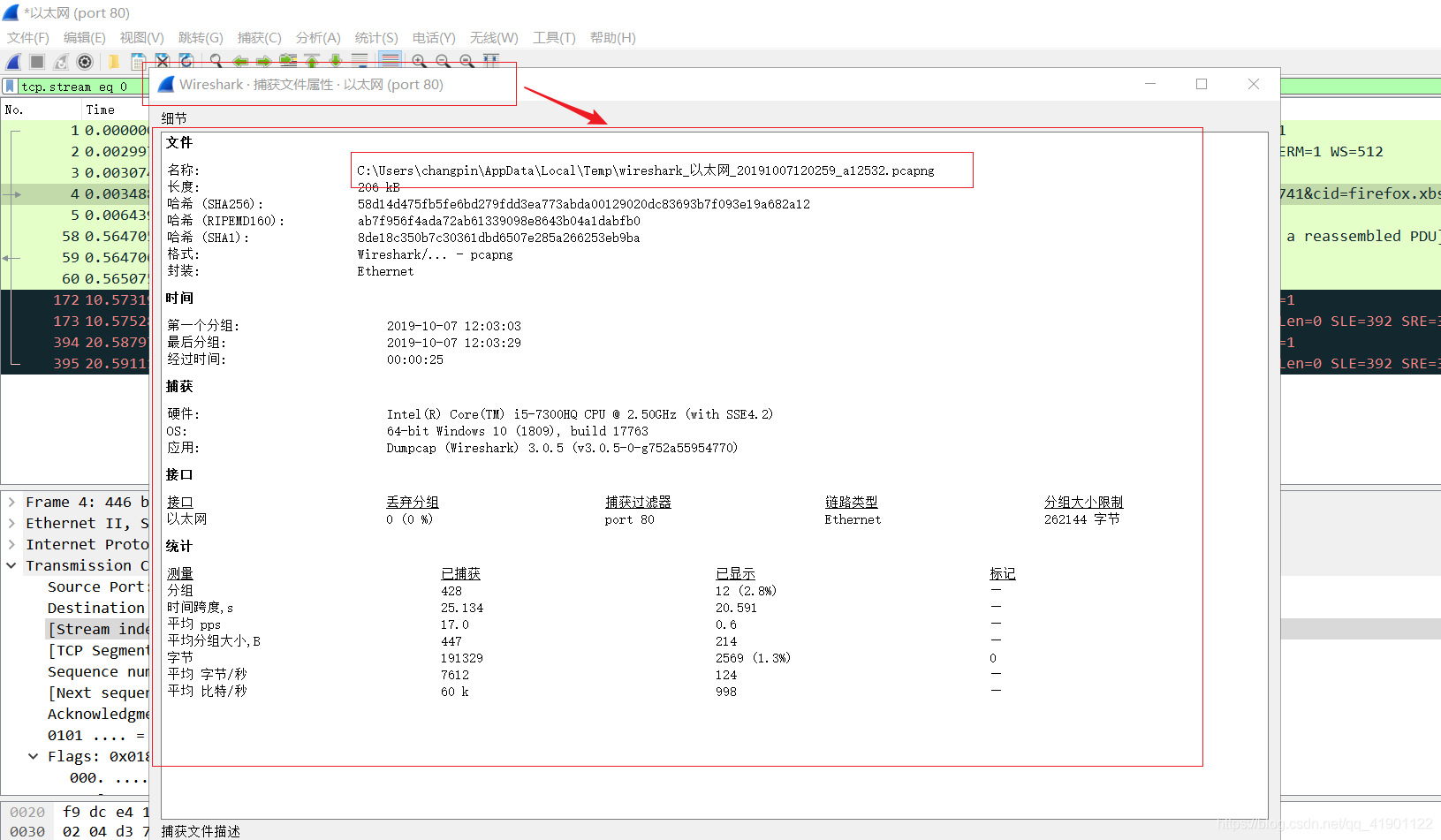The image size is (1441, 840).
Task: Click the SHA256 hash value text
Action: pos(584,204)
